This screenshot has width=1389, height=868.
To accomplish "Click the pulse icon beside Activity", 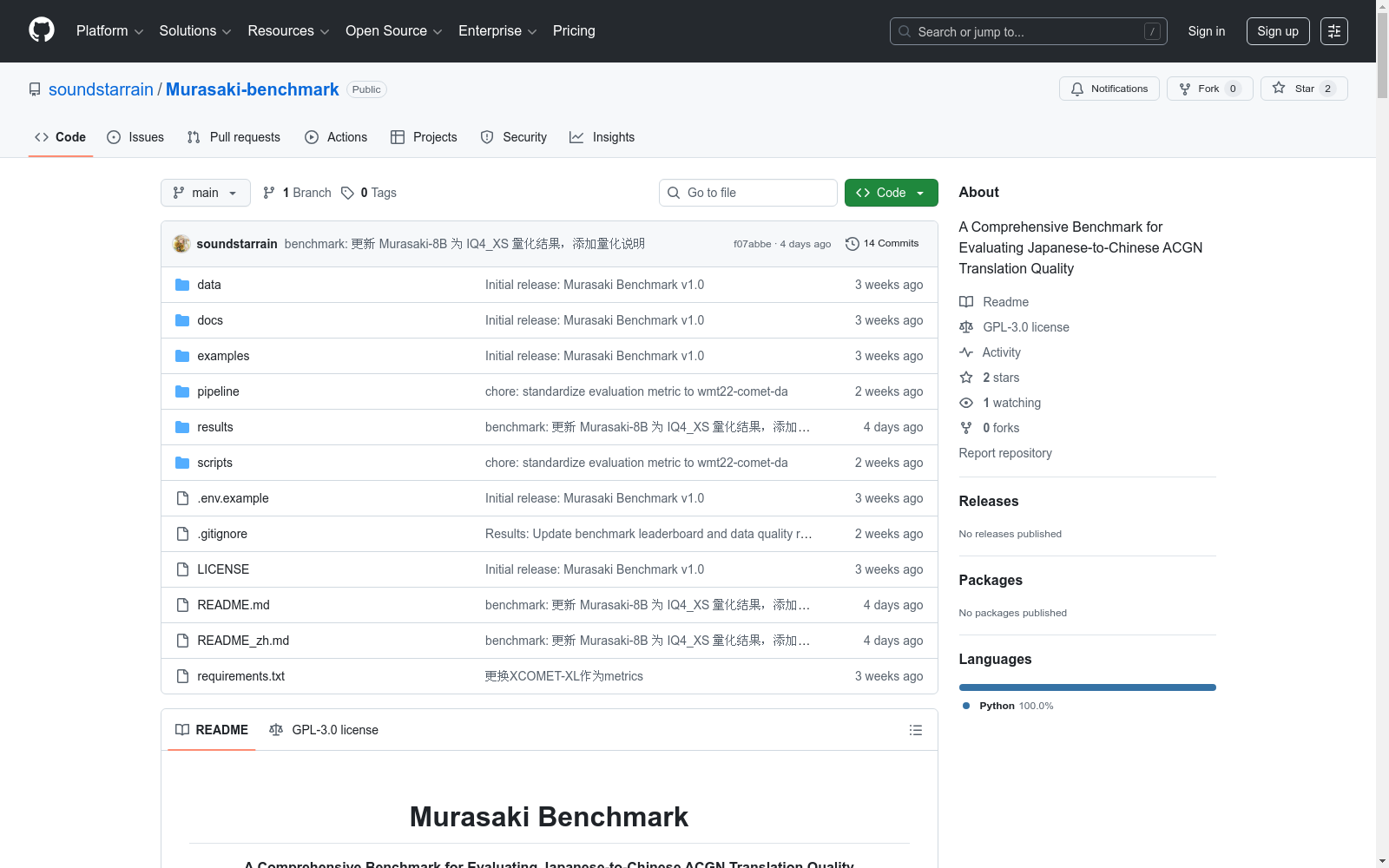I will tap(966, 352).
